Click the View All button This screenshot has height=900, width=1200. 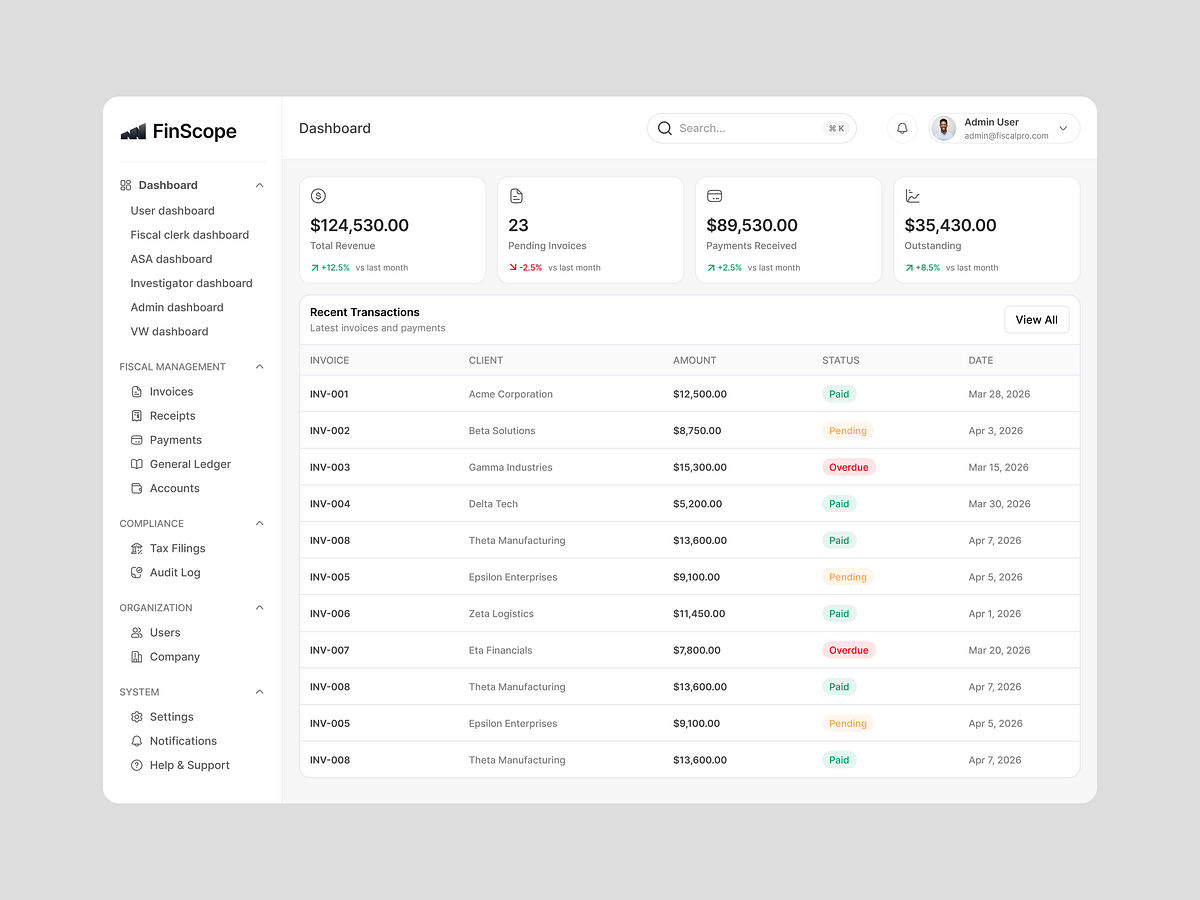coord(1037,320)
